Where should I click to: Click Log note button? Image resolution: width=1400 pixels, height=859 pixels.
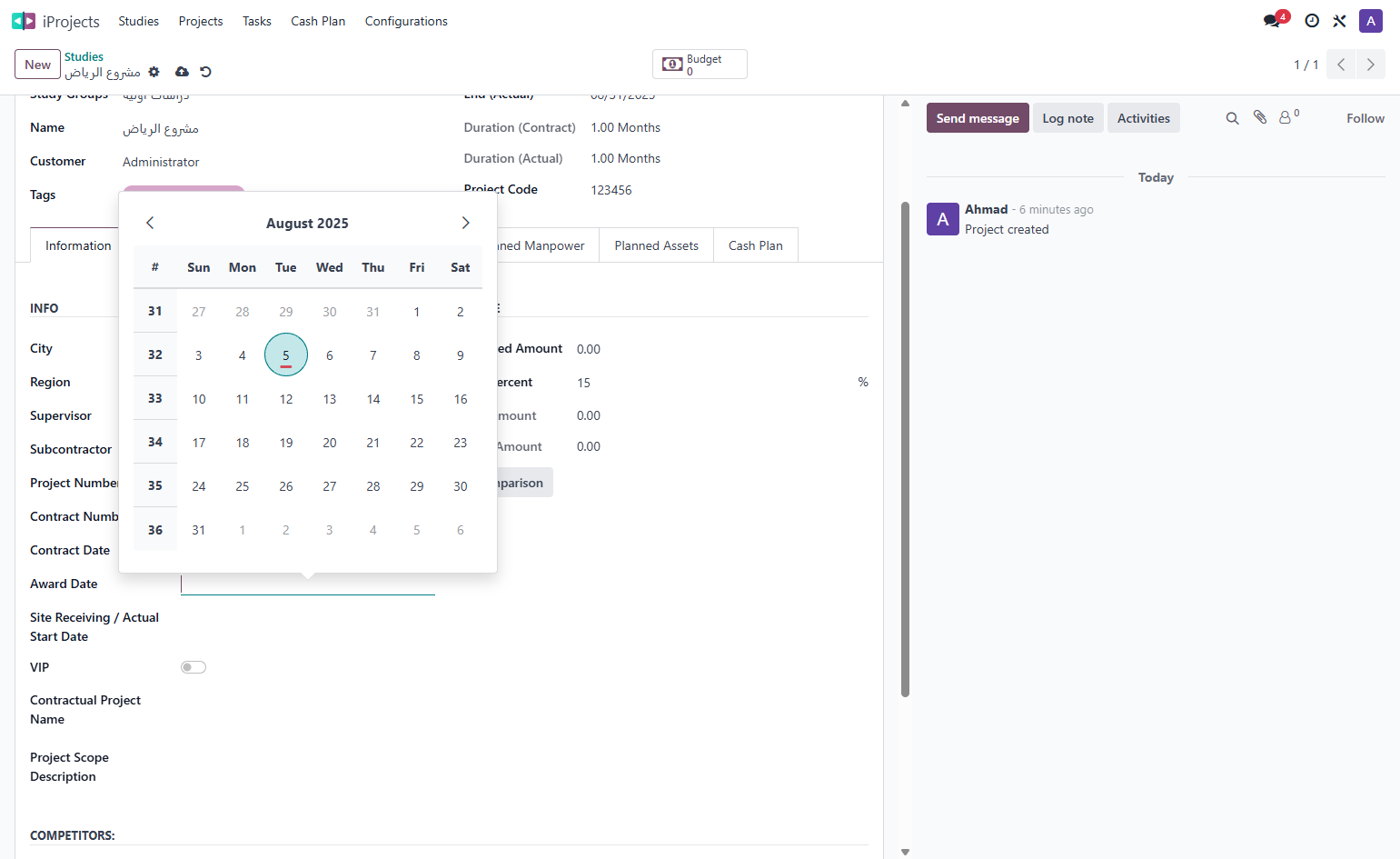click(x=1067, y=118)
